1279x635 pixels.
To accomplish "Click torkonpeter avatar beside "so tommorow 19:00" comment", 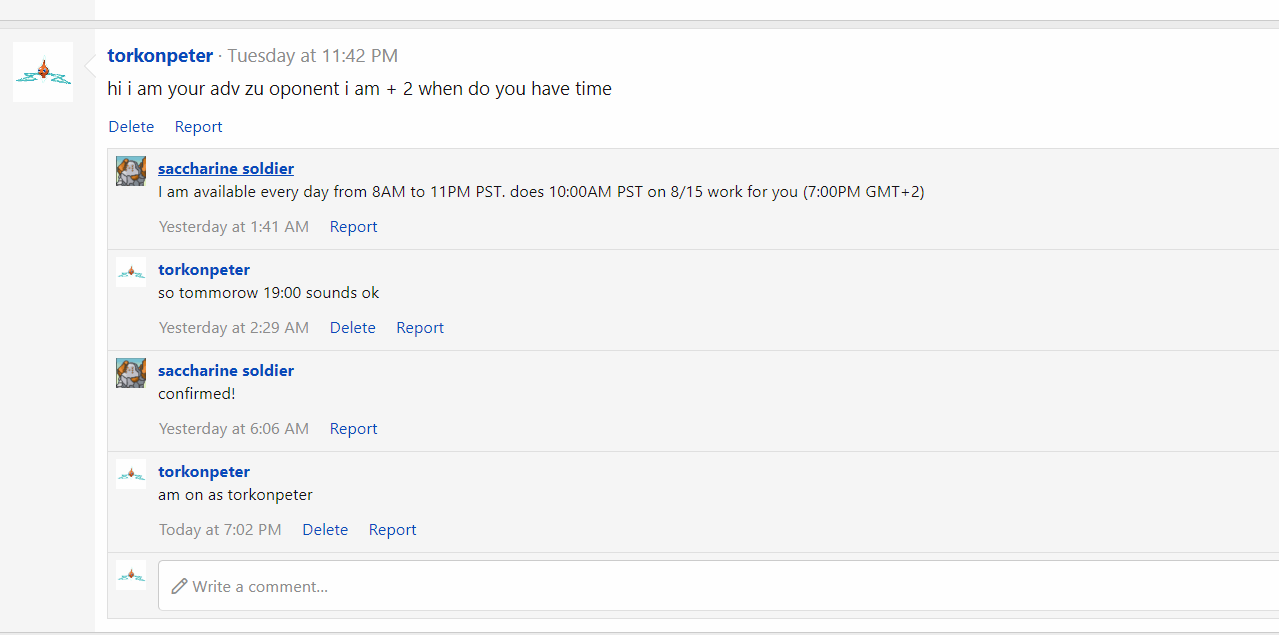I will (x=131, y=272).
